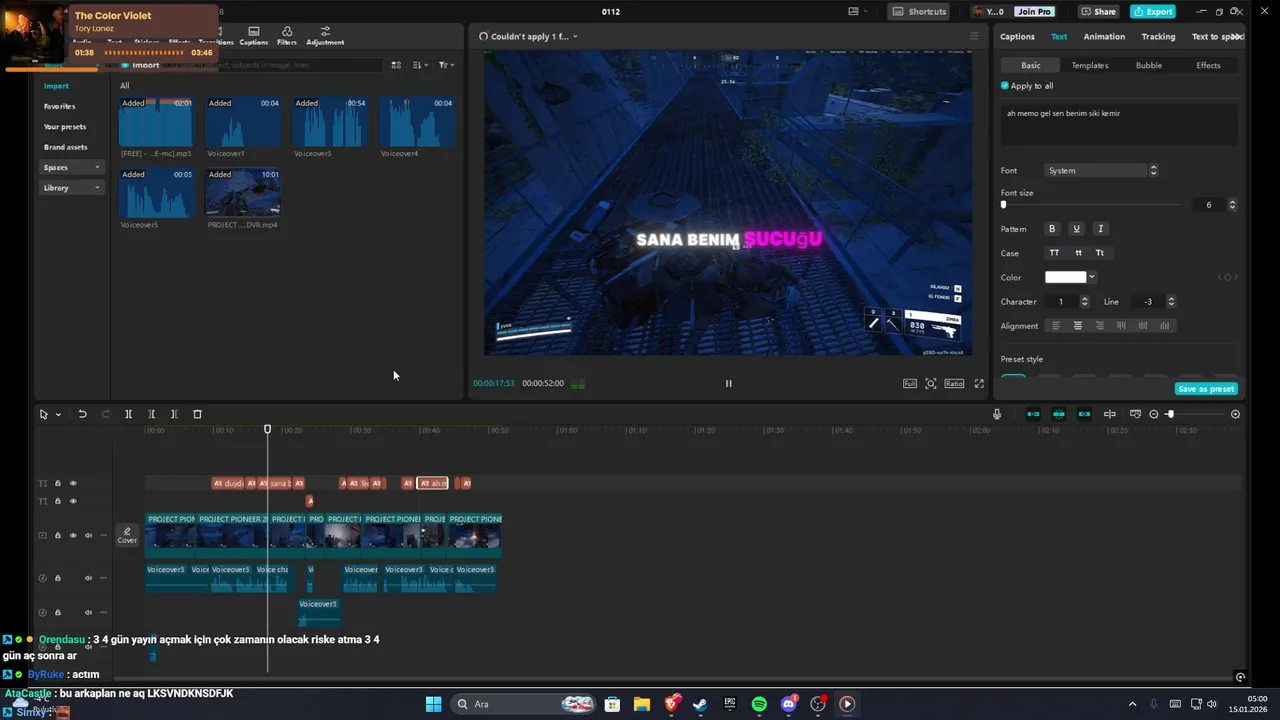Align text to the right
Image resolution: width=1280 pixels, height=720 pixels.
(x=1100, y=326)
